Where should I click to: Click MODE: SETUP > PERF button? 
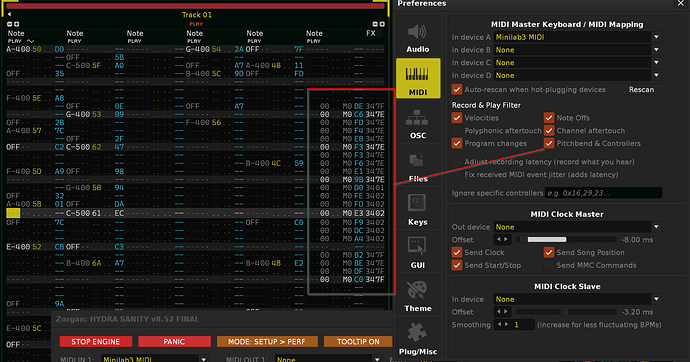(267, 342)
